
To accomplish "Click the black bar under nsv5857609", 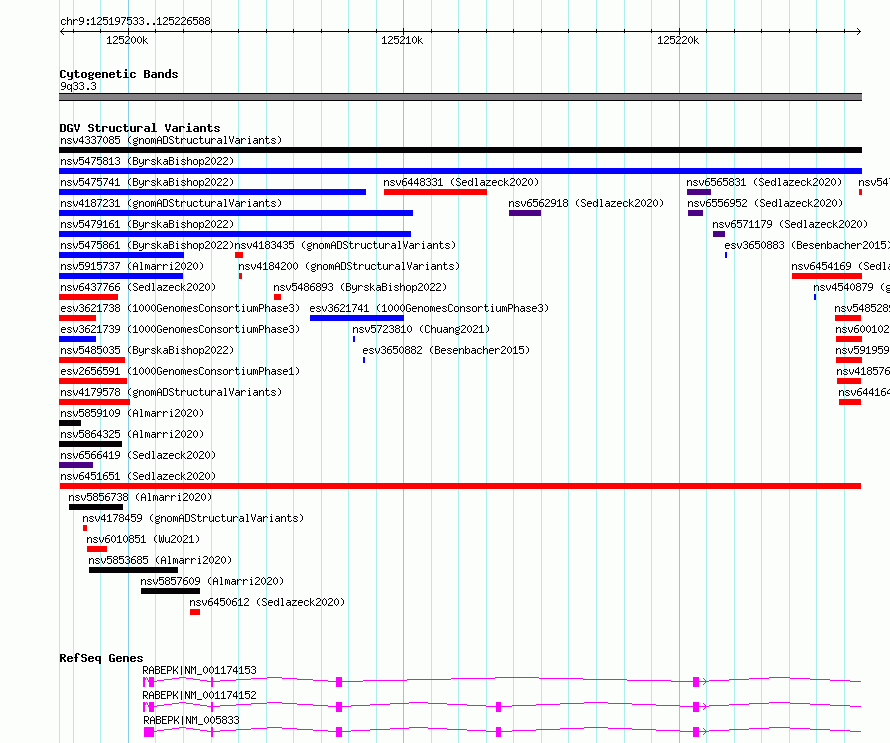I will pos(170,591).
